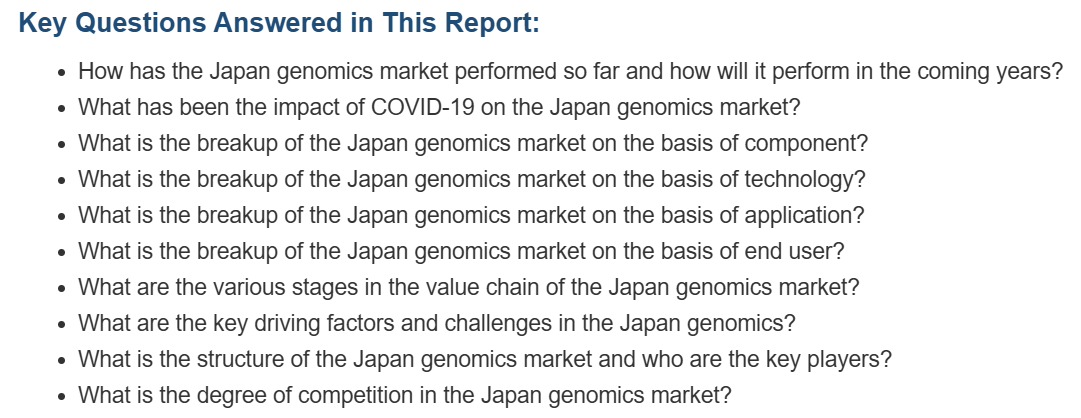The height and width of the screenshot is (418, 1081).
Task: Click the bullet dot before the end user question
Action: click(63, 252)
